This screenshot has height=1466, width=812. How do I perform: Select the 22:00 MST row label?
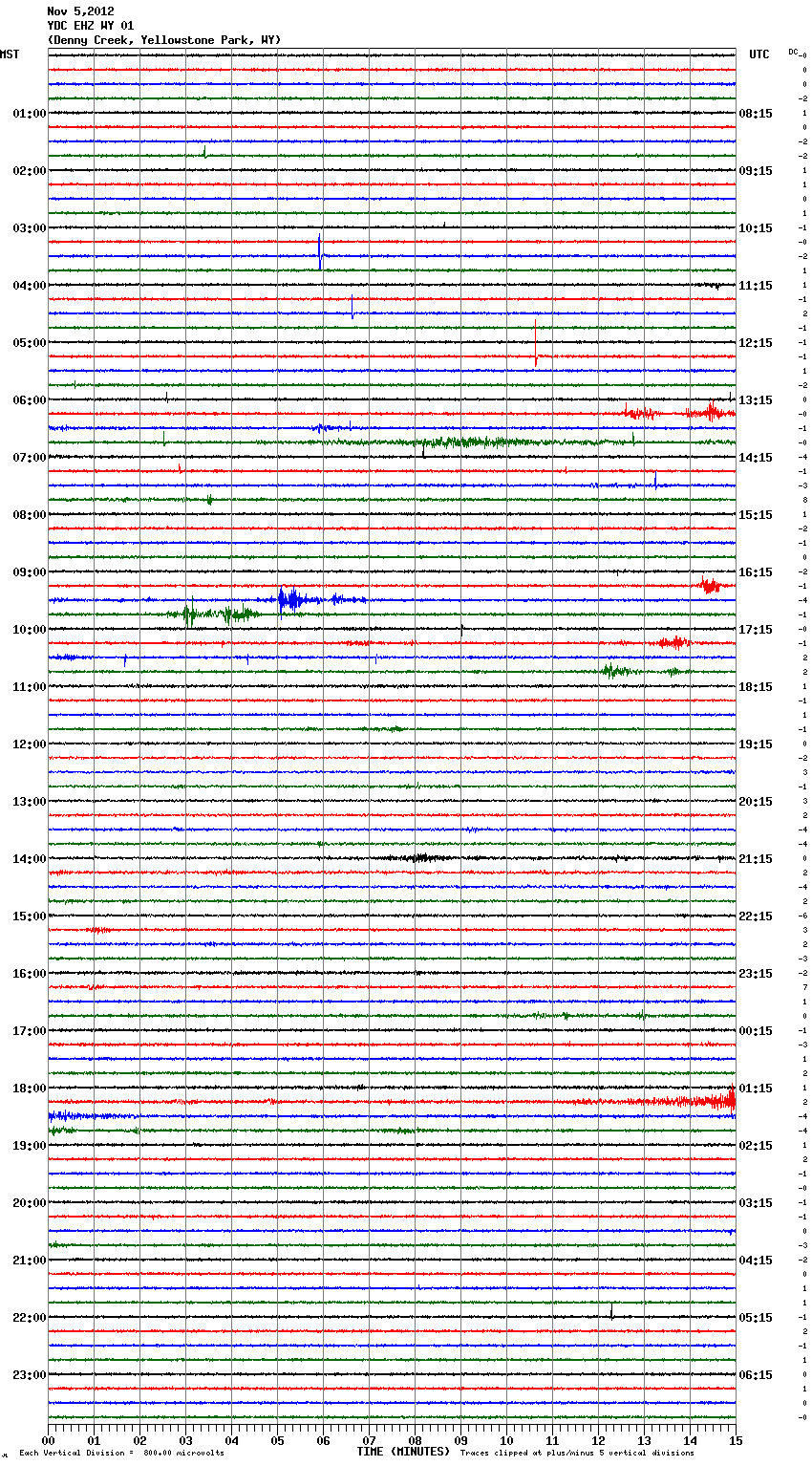coord(30,1318)
